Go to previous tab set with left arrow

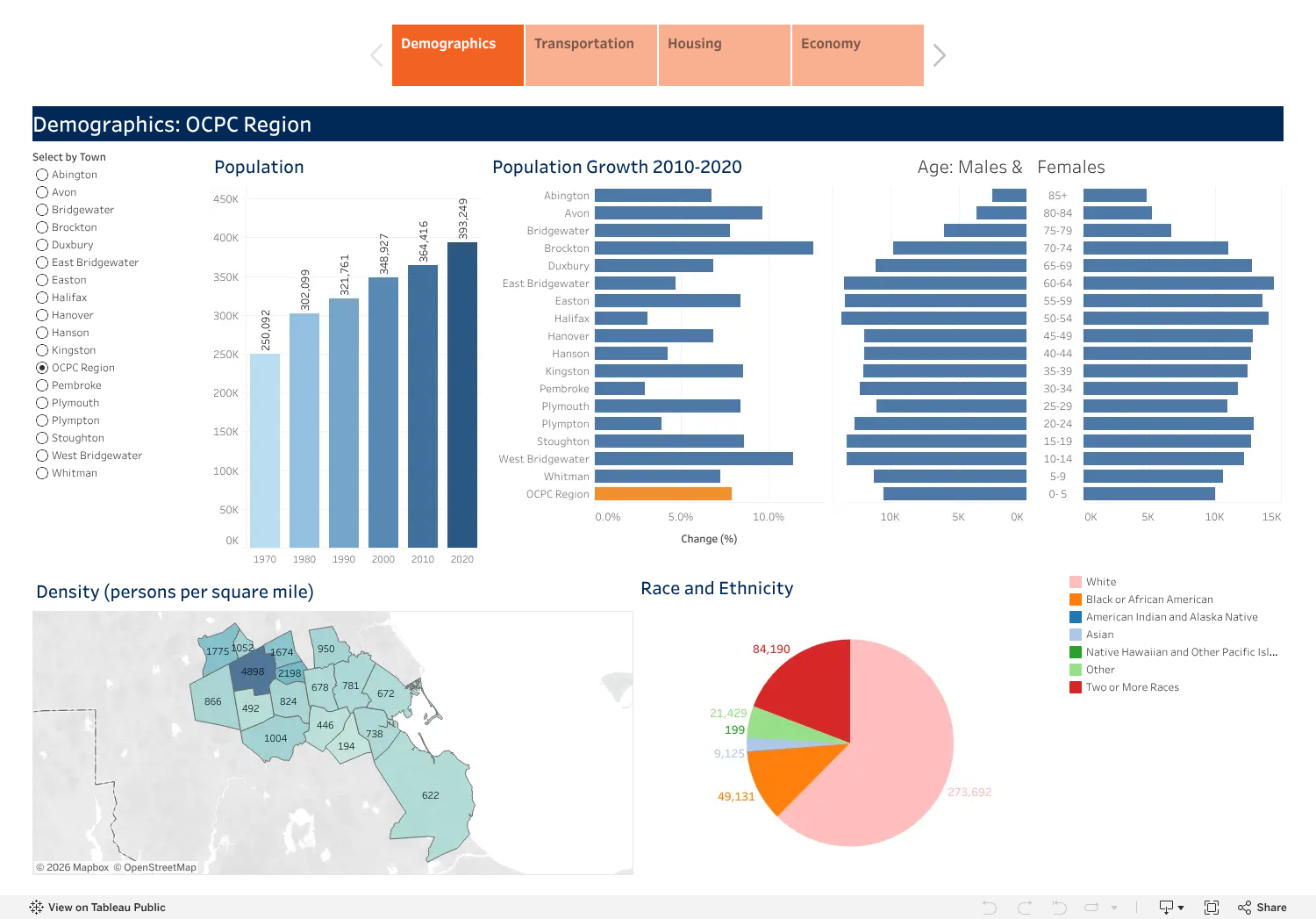point(376,55)
